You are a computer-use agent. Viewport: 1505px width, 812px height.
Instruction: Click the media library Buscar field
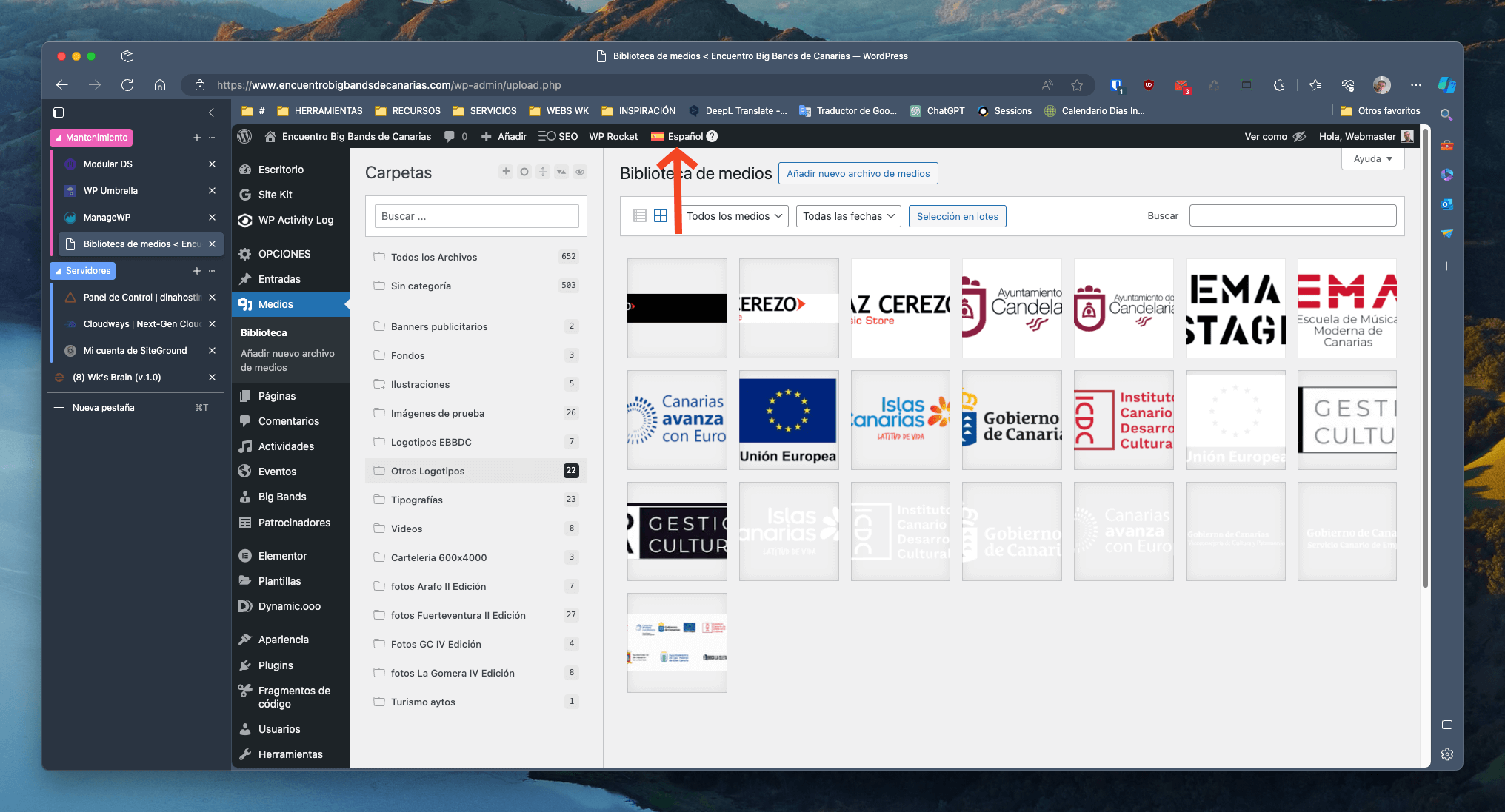[1292, 215]
